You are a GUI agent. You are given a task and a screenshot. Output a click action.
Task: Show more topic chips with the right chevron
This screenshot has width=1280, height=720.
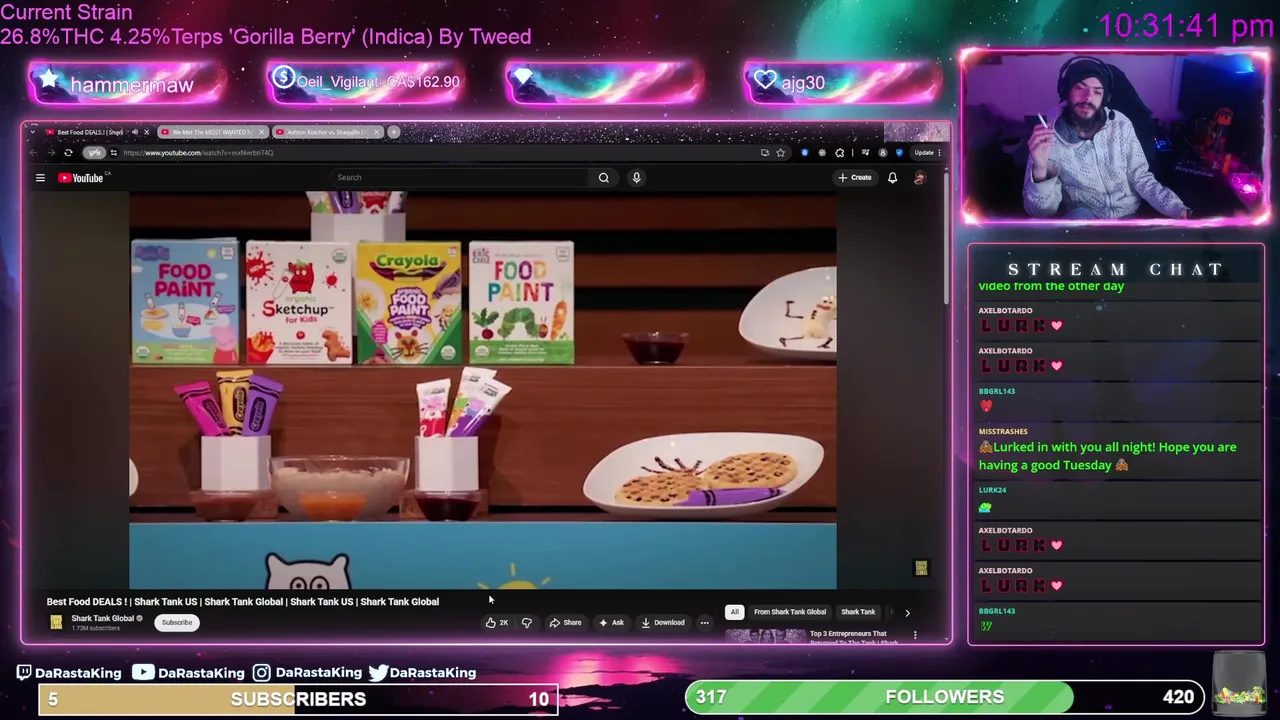907,612
